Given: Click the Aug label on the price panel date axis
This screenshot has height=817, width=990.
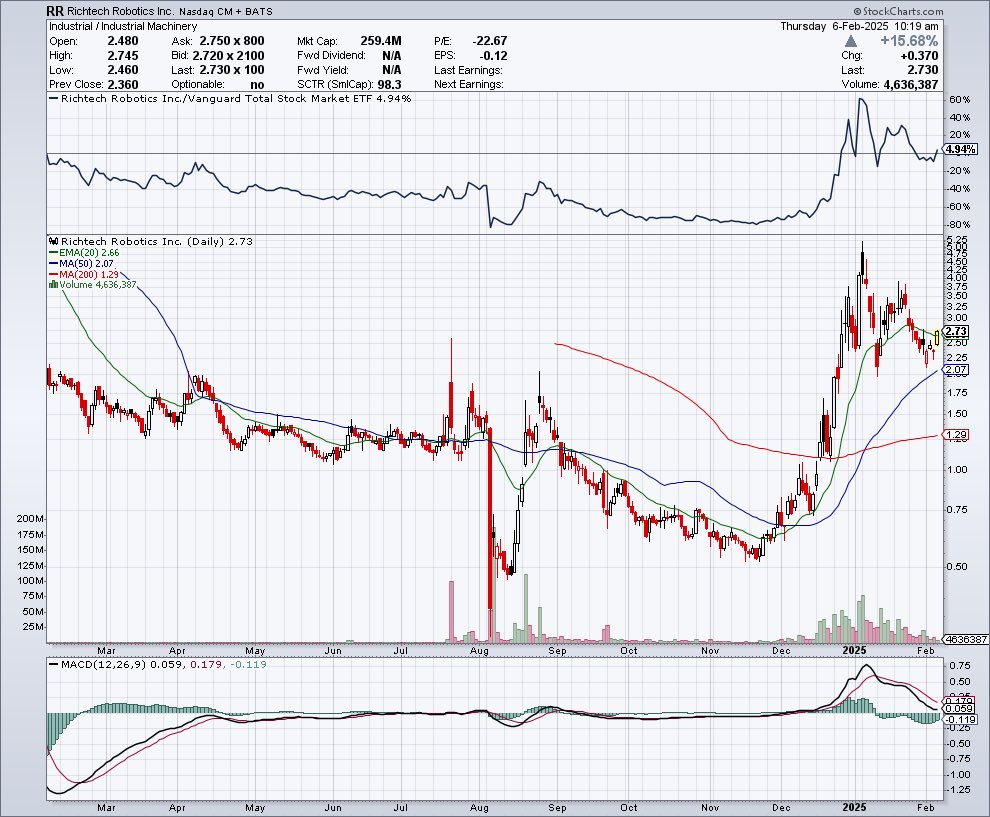Looking at the screenshot, I should pyautogui.click(x=480, y=651).
